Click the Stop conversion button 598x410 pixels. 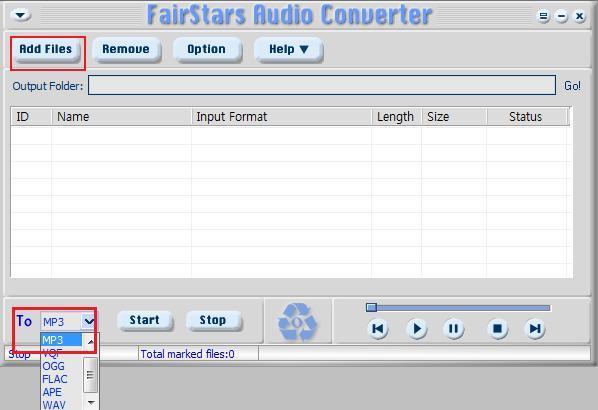tap(213, 320)
